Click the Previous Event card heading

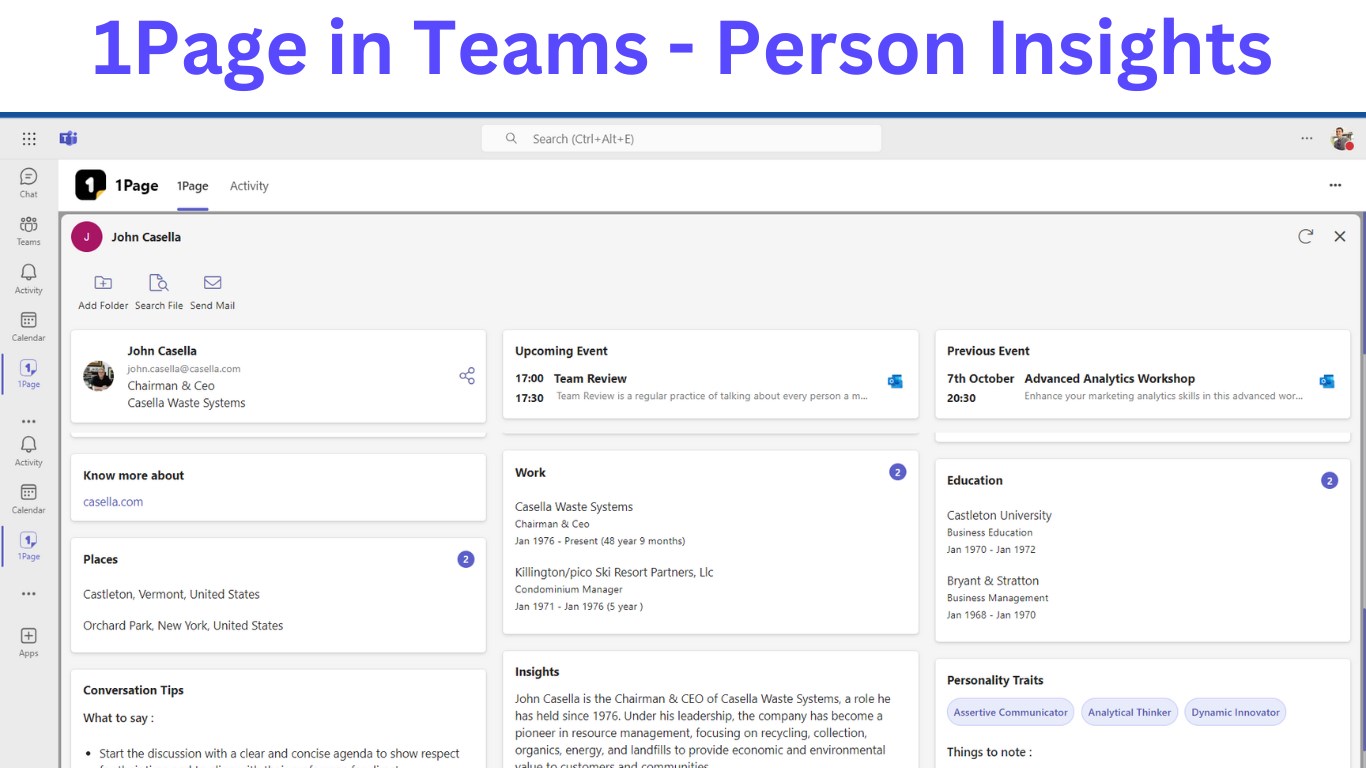pyautogui.click(x=988, y=351)
